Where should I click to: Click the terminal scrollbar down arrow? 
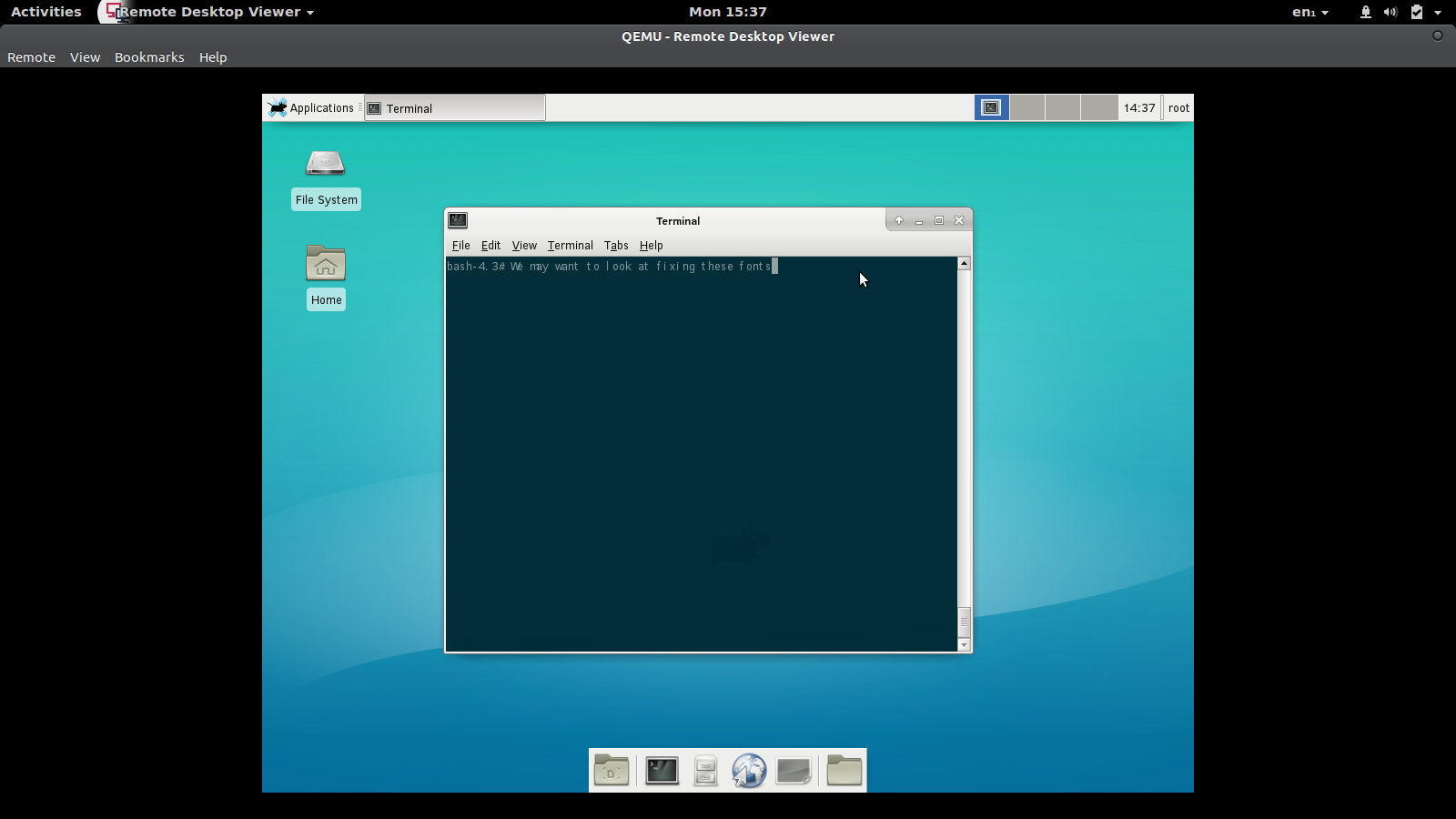pyautogui.click(x=965, y=645)
